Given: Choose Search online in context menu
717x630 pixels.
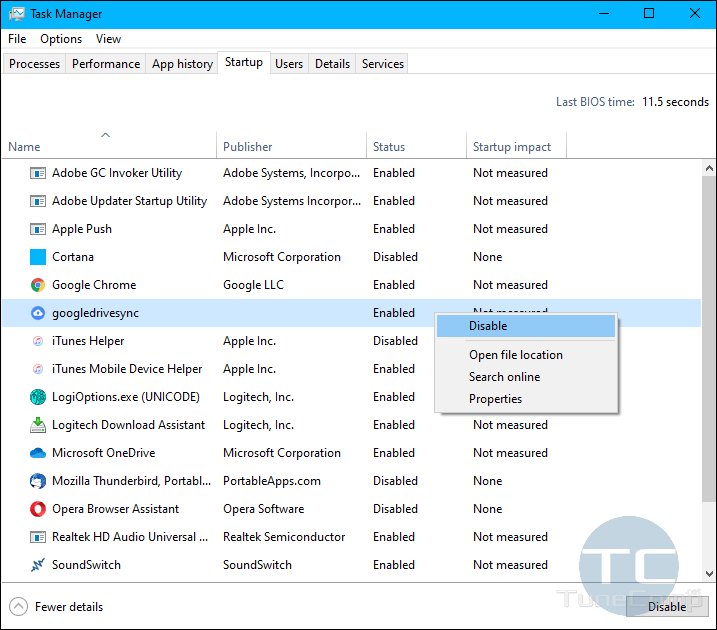Looking at the screenshot, I should pyautogui.click(x=526, y=377).
